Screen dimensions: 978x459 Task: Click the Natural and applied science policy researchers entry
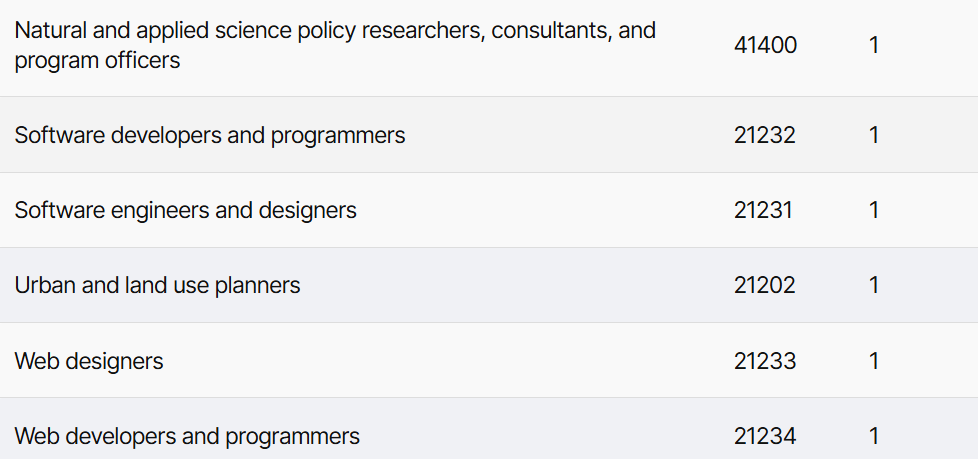pos(335,45)
